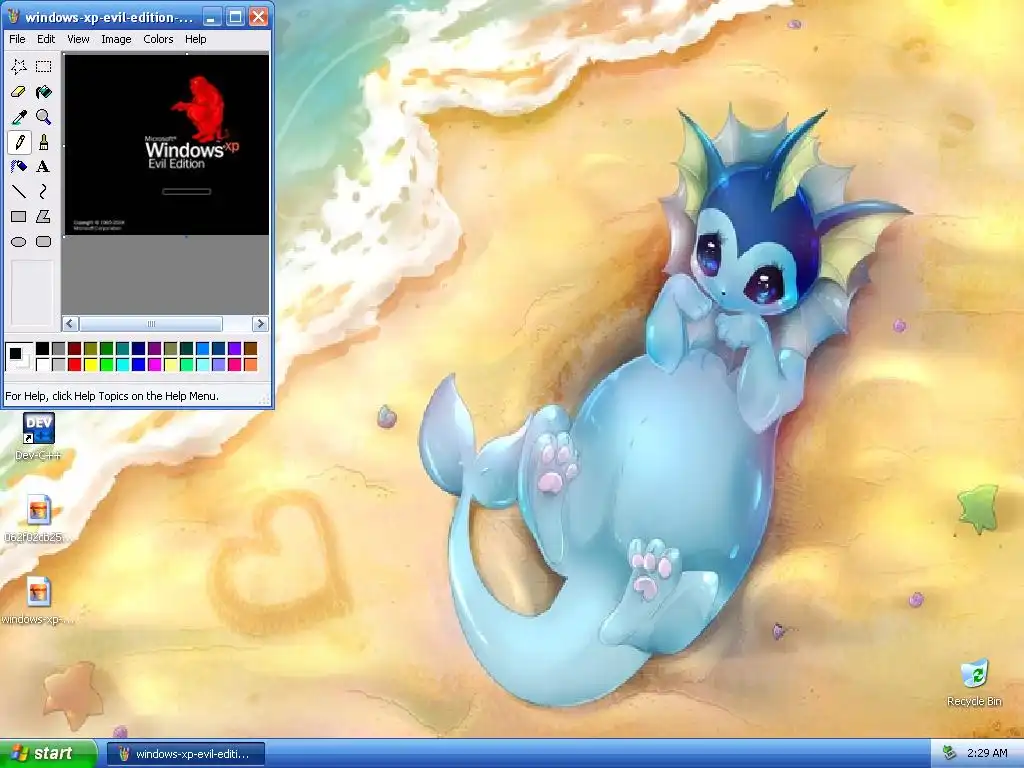This screenshot has width=1024, height=768.
Task: Open the Image menu
Action: pyautogui.click(x=116, y=39)
